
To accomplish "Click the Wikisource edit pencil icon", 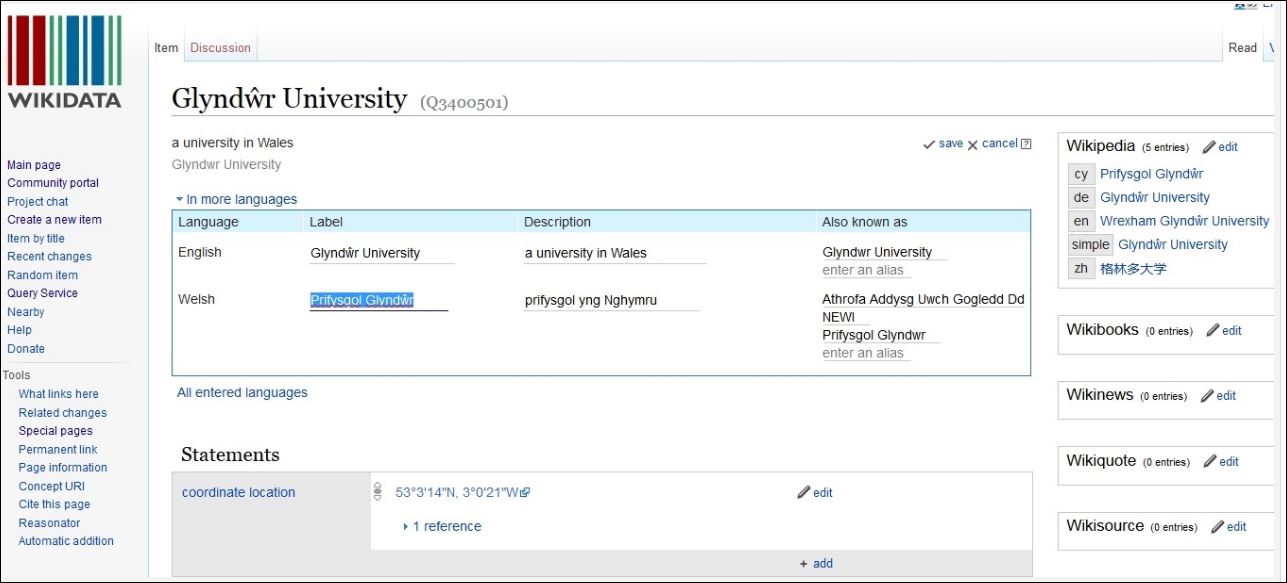I will 1217,527.
